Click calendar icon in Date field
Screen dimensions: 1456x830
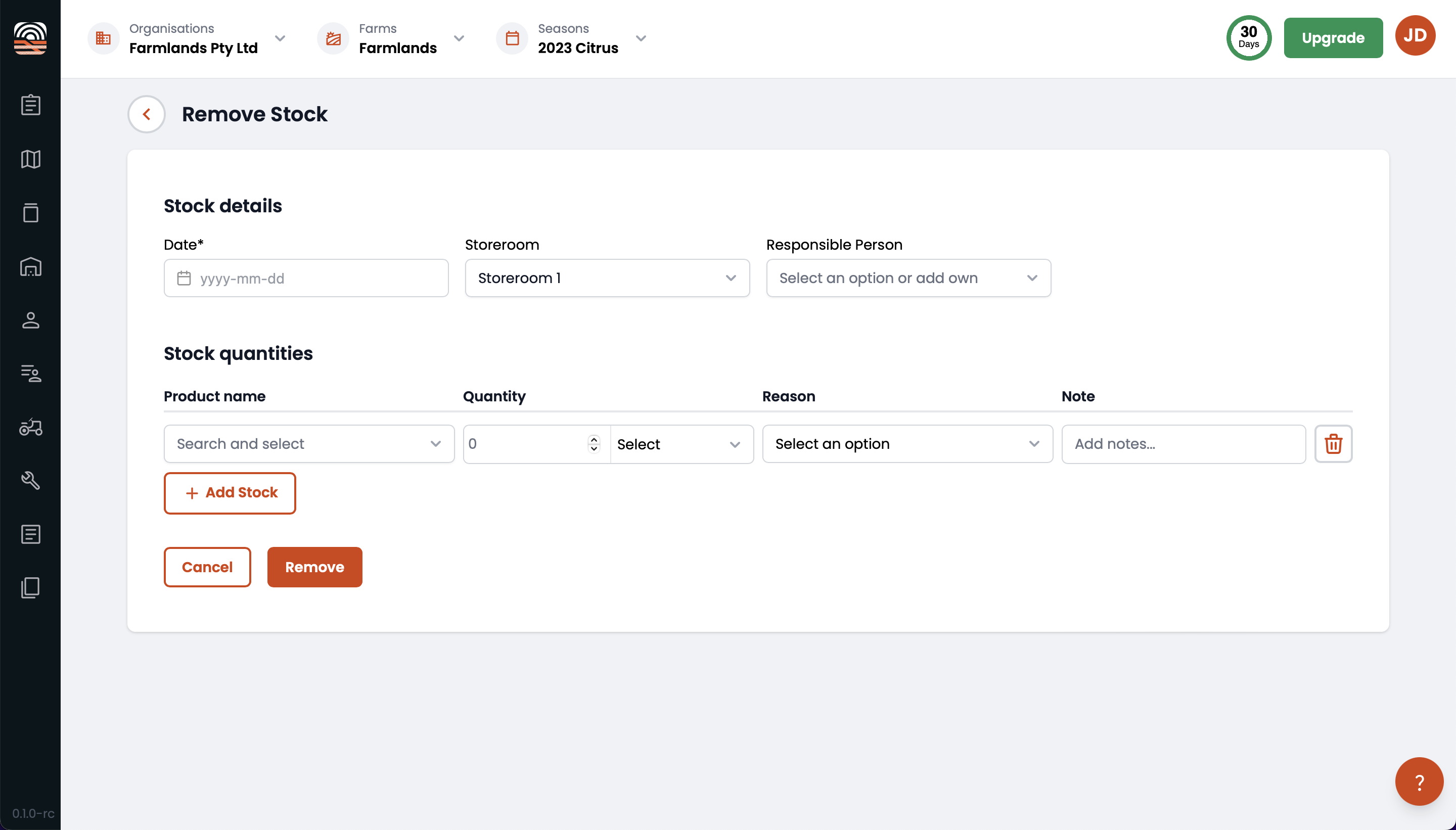tap(184, 278)
